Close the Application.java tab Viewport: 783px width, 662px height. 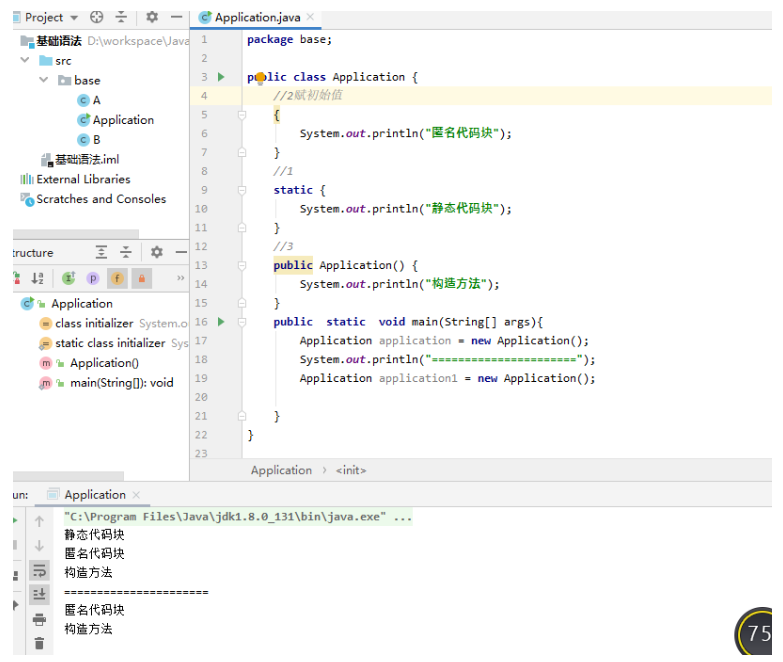coord(311,17)
